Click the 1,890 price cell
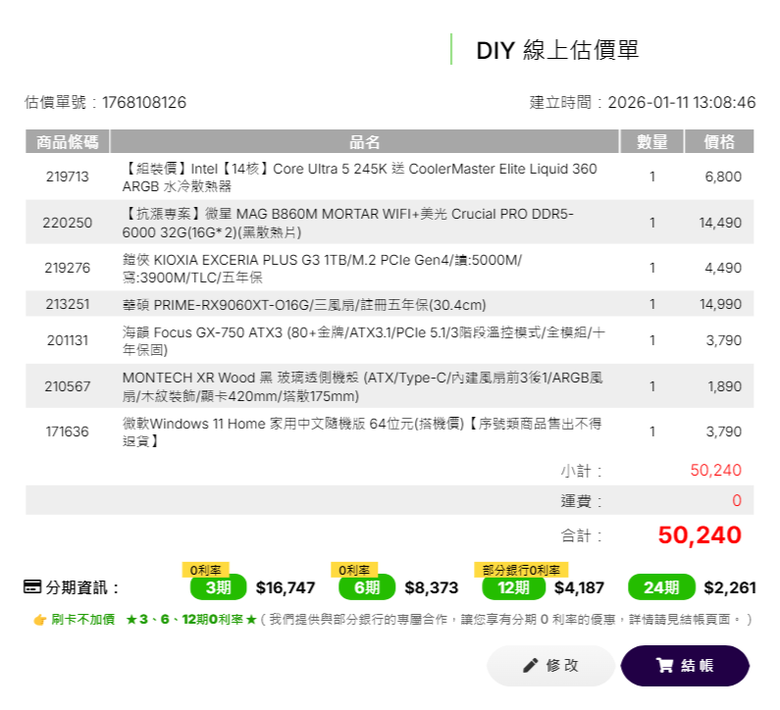This screenshot has width=780, height=710. tap(724, 386)
